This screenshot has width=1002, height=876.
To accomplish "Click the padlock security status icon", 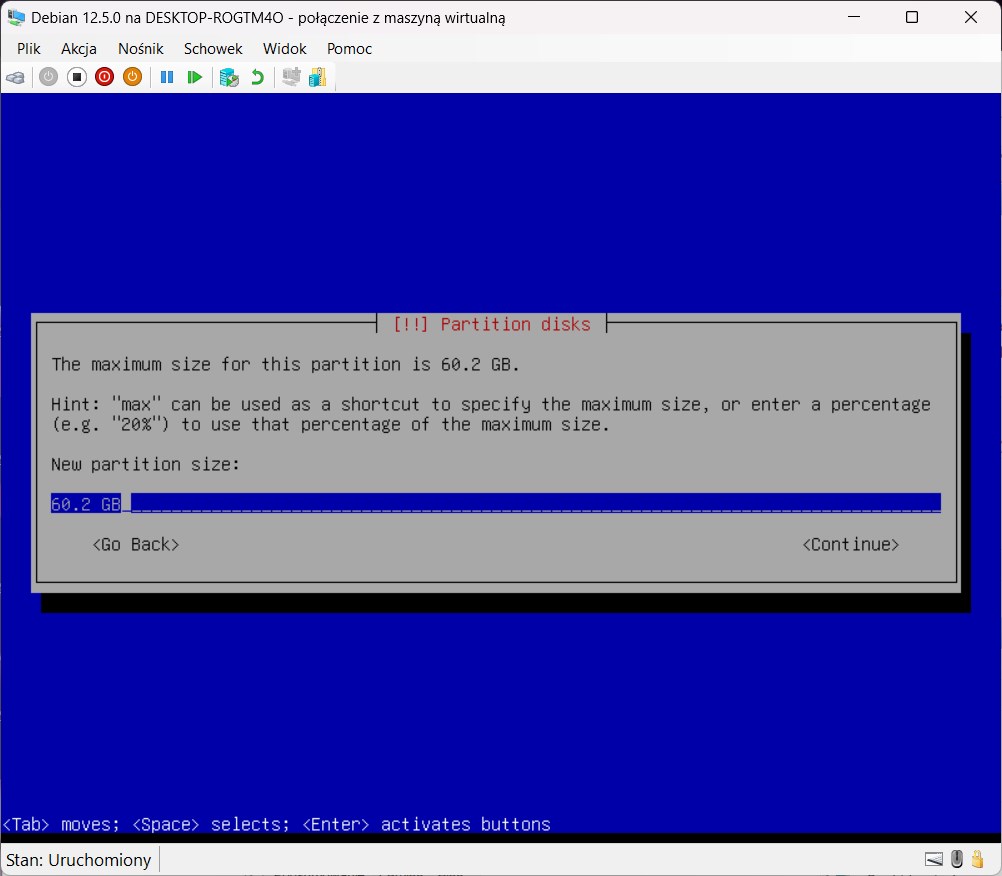I will coord(977,859).
